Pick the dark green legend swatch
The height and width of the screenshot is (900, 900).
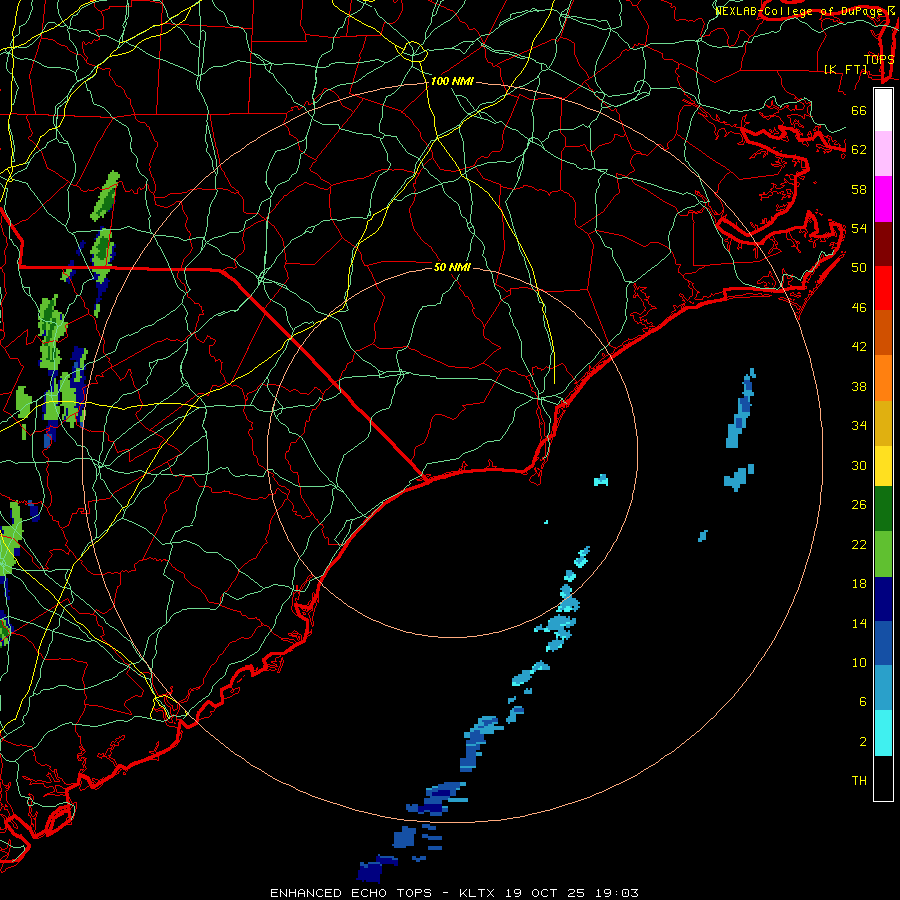(x=883, y=509)
